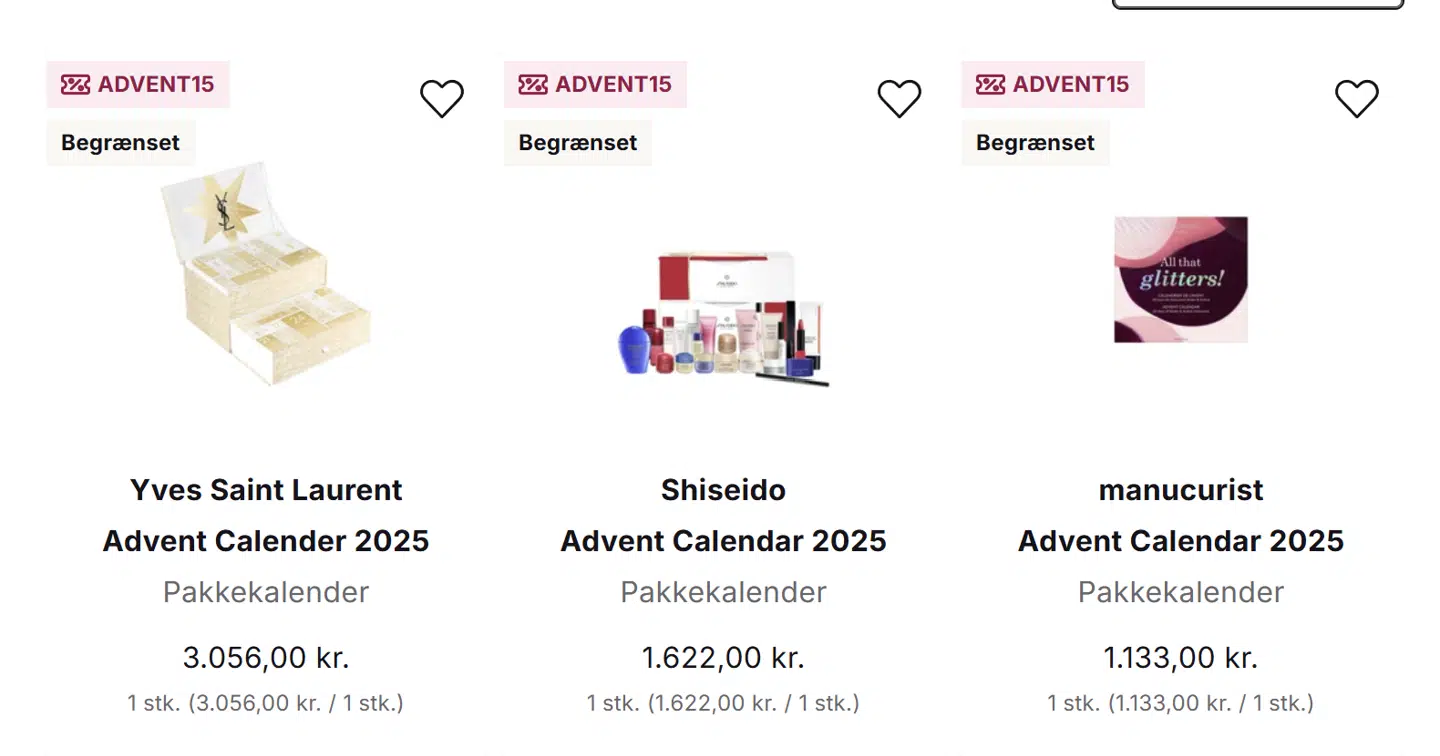The width and height of the screenshot is (1440, 756).
Task: Click the Shiseido brand name
Action: 723,490
